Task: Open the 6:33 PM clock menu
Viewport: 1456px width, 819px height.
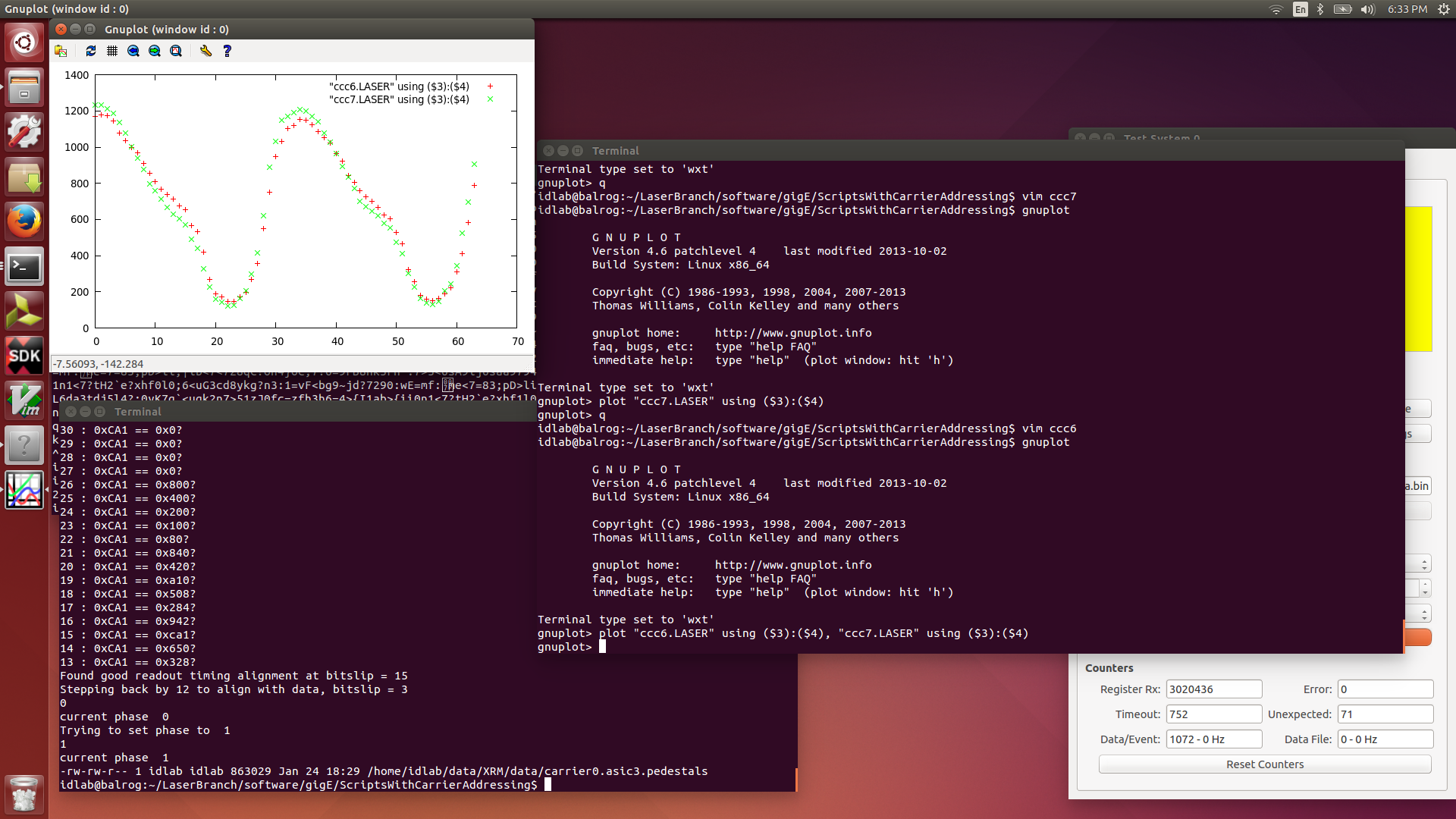Action: 1407,9
